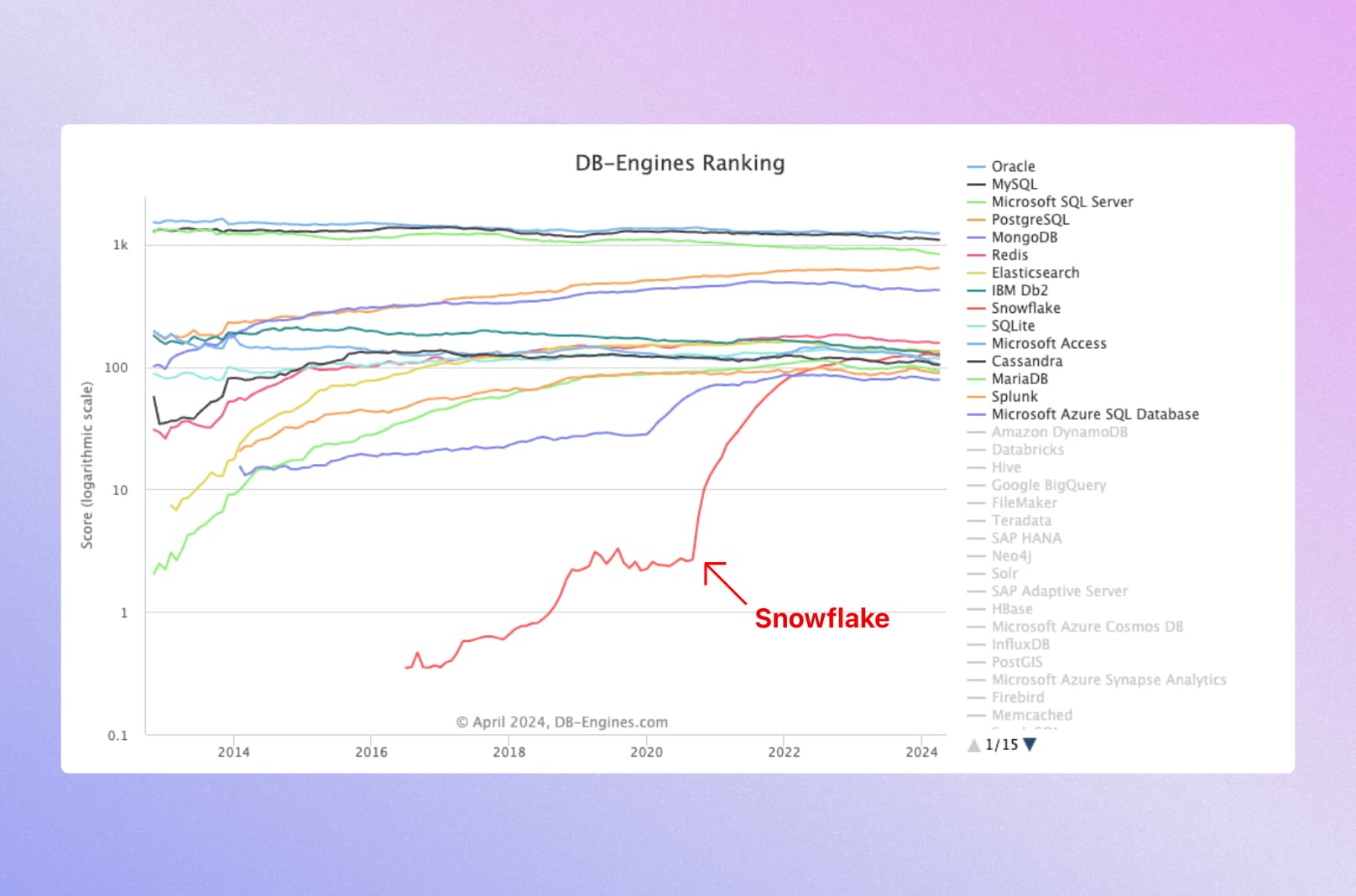
Task: Toggle the Redis legend entry
Action: click(x=997, y=255)
